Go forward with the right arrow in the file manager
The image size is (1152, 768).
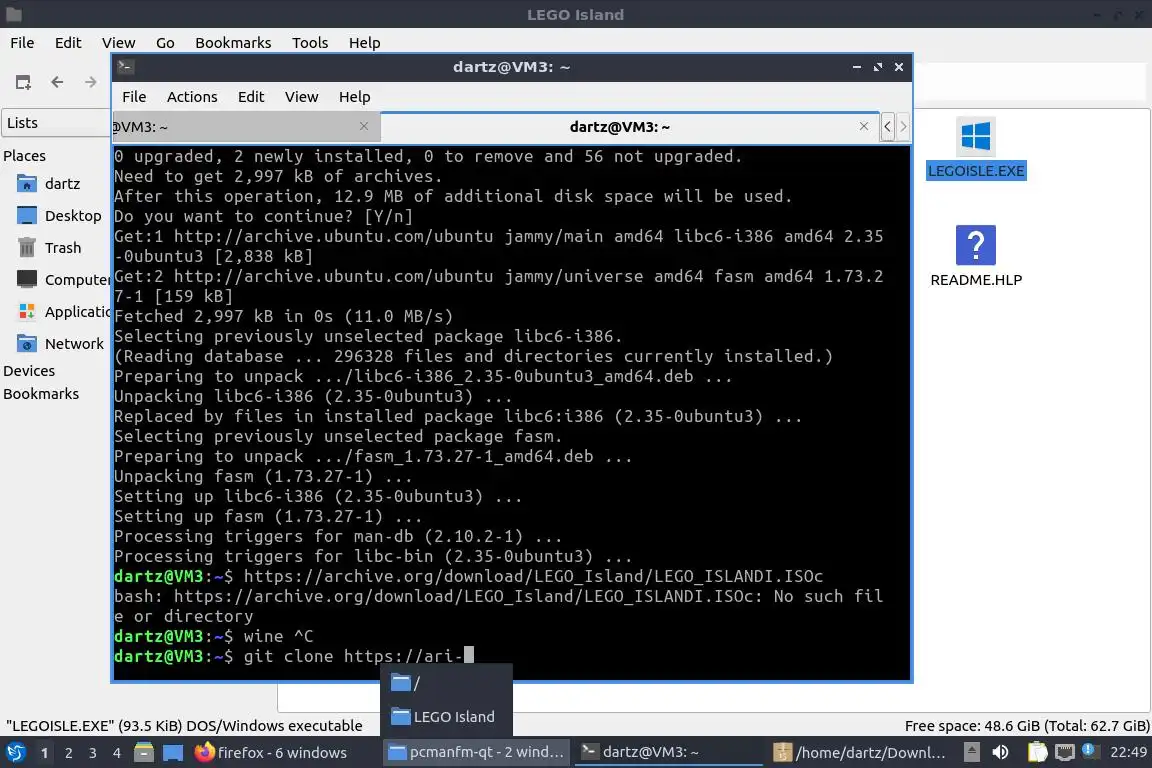point(90,82)
